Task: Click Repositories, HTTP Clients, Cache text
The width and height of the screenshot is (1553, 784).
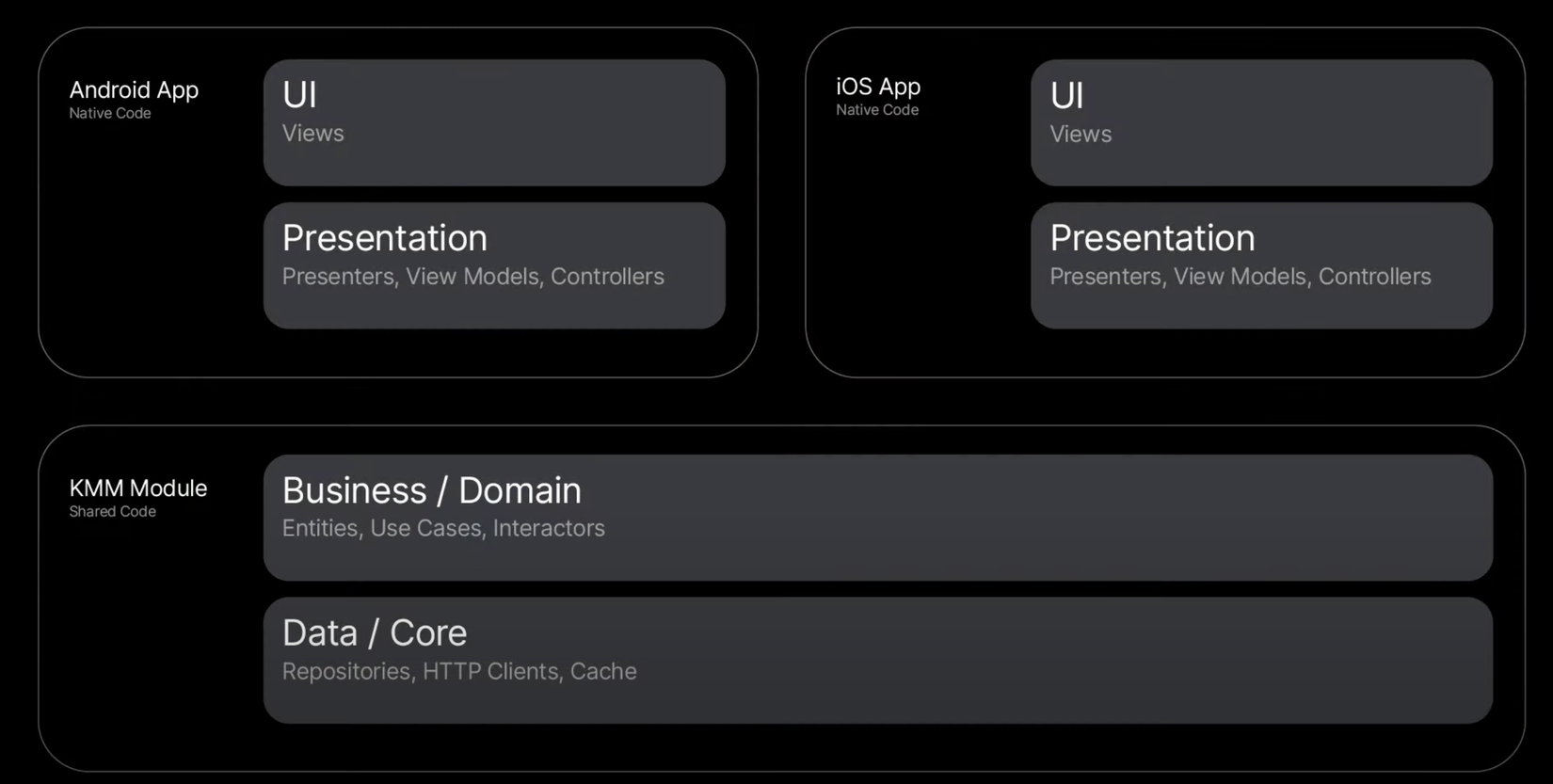Action: coord(459,671)
